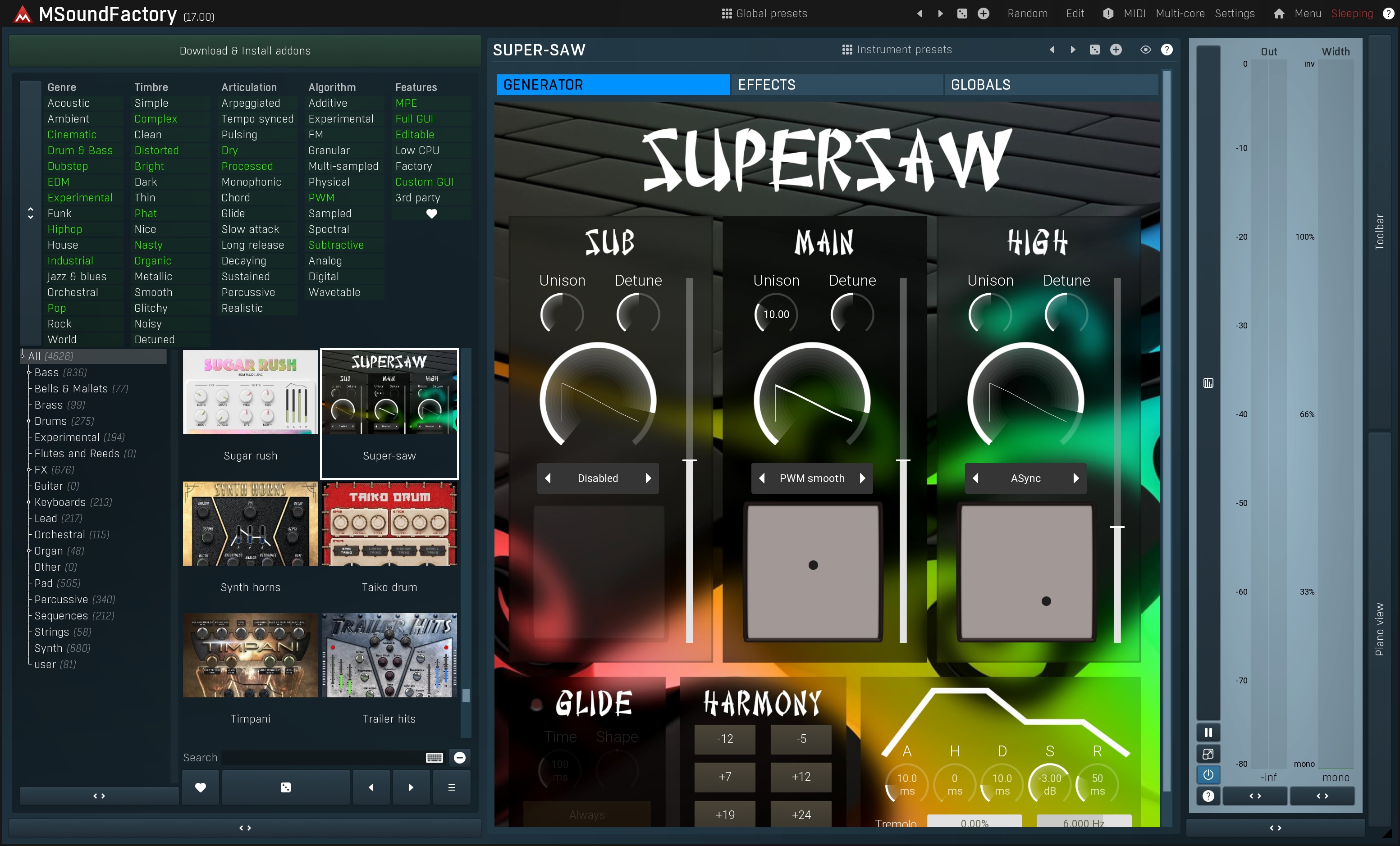This screenshot has height=846, width=1400.
Task: Expand the Bass category in tree
Action: 28,373
